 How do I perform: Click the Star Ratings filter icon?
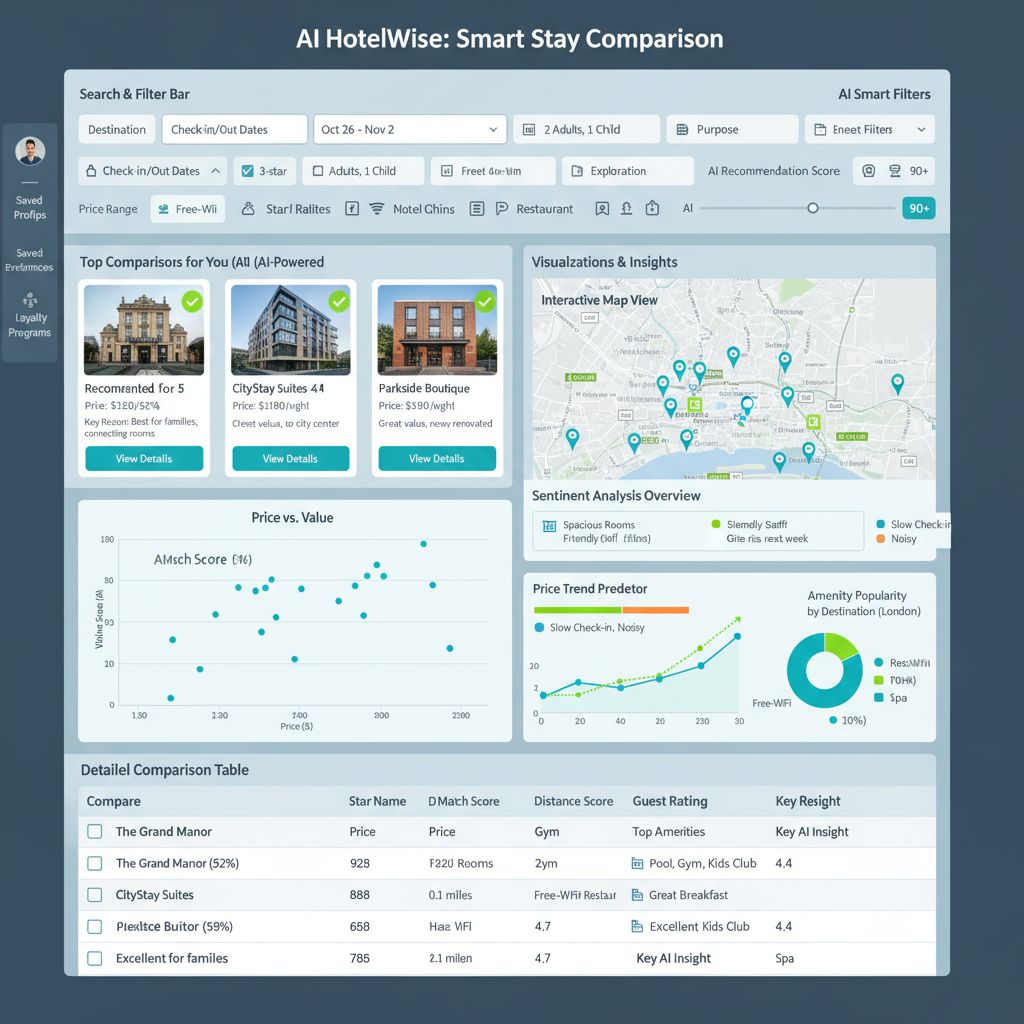249,209
